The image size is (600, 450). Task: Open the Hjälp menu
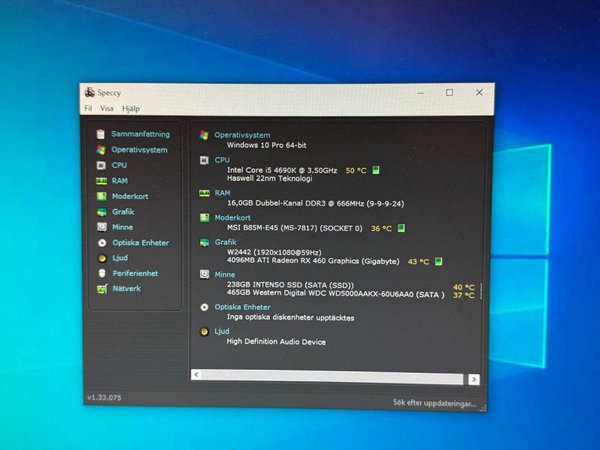pos(131,109)
